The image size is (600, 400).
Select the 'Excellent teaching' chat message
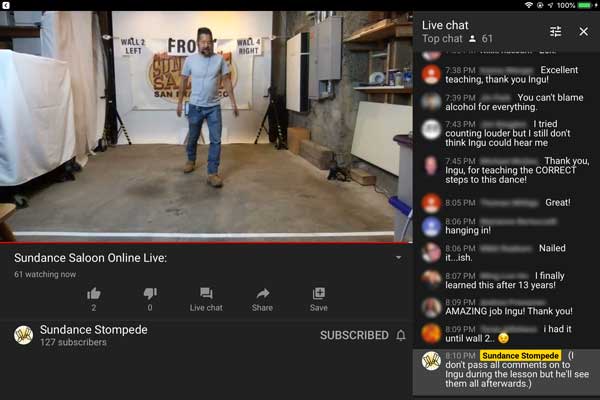[x=506, y=75]
